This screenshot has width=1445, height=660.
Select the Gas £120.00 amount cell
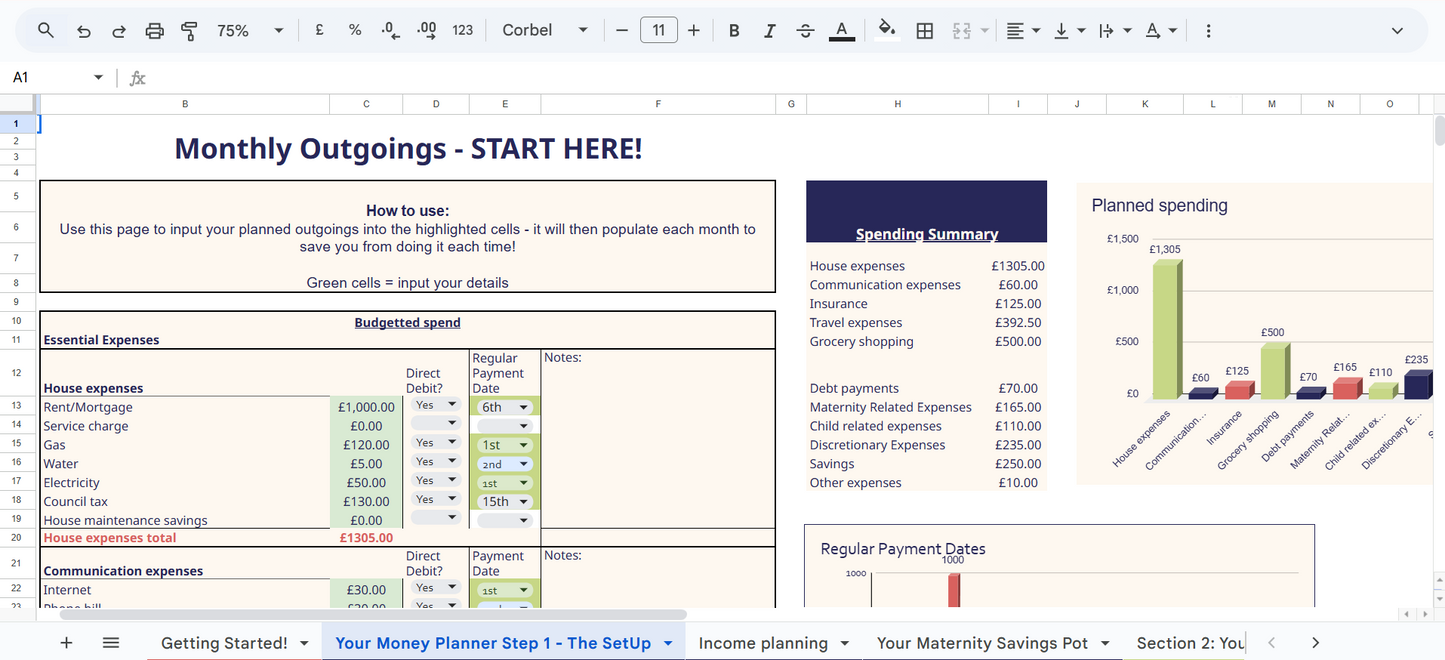pos(366,445)
